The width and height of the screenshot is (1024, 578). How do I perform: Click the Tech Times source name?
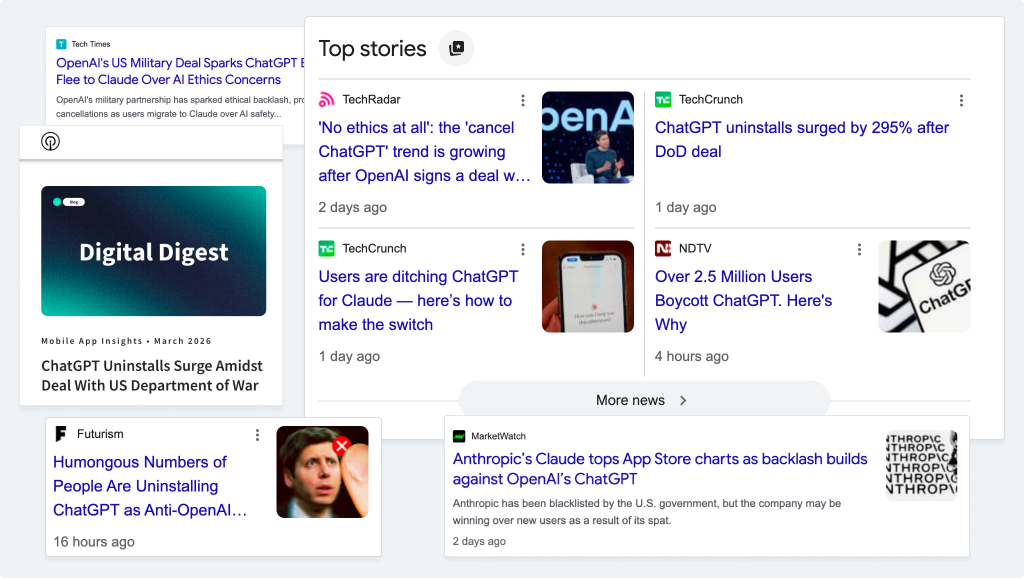91,44
